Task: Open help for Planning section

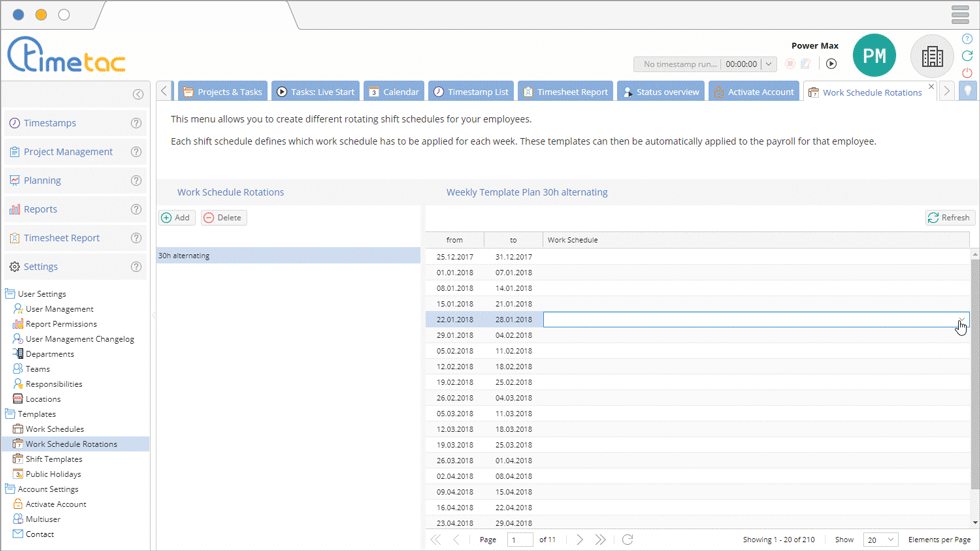Action: point(136,181)
